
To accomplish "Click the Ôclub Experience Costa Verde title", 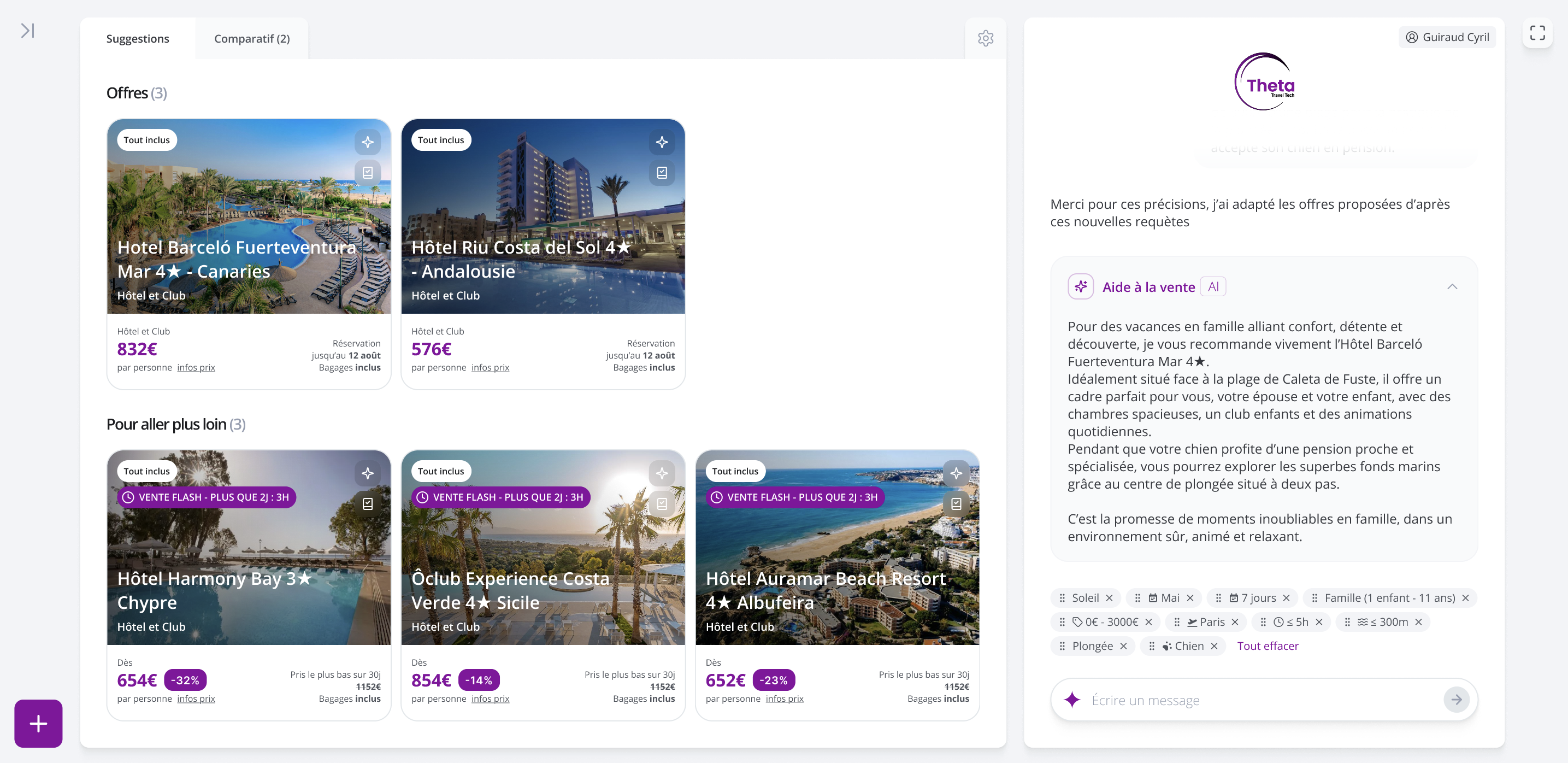I will coord(510,590).
